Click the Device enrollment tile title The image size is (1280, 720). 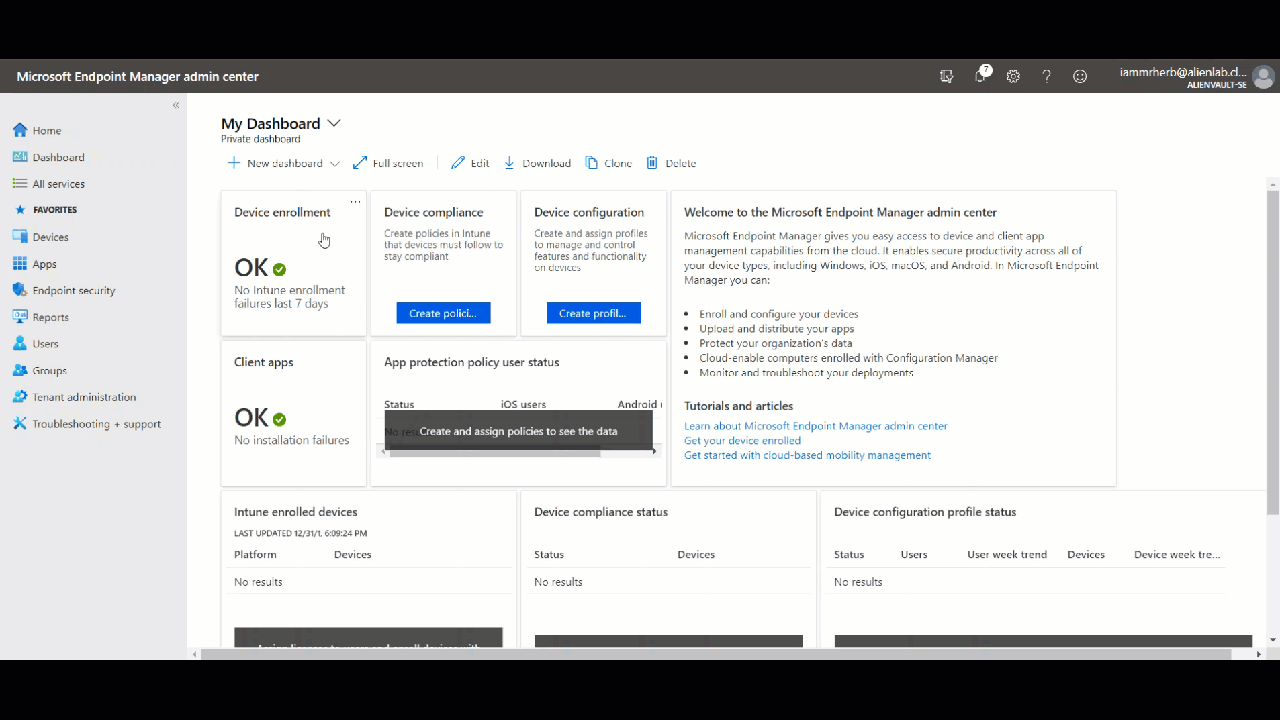[x=282, y=212]
